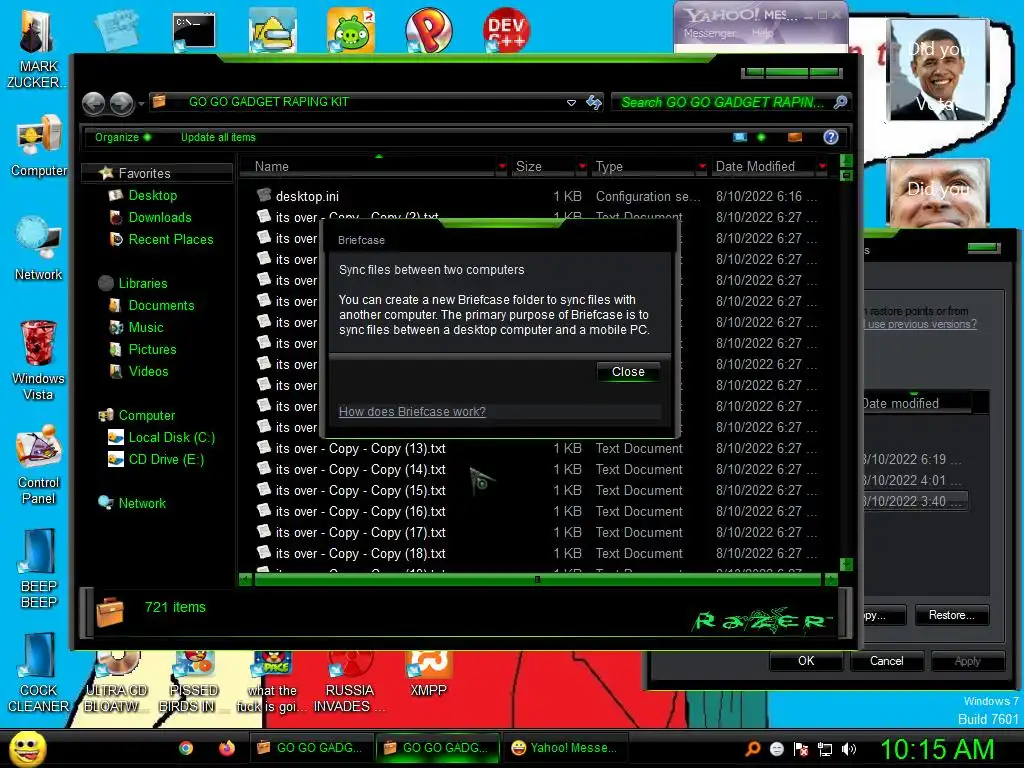This screenshot has width=1024, height=768.
Task: Click Update all items in the toolbar
Action: pyautogui.click(x=218, y=137)
